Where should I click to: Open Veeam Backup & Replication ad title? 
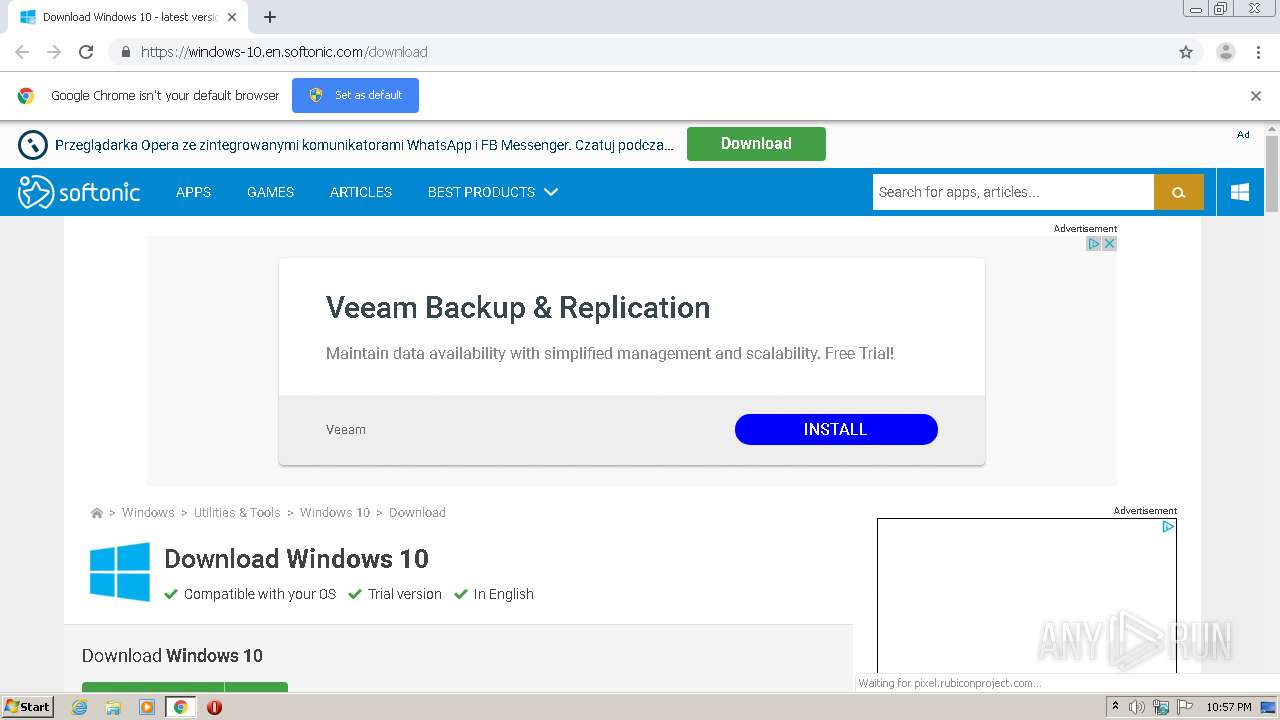point(518,308)
